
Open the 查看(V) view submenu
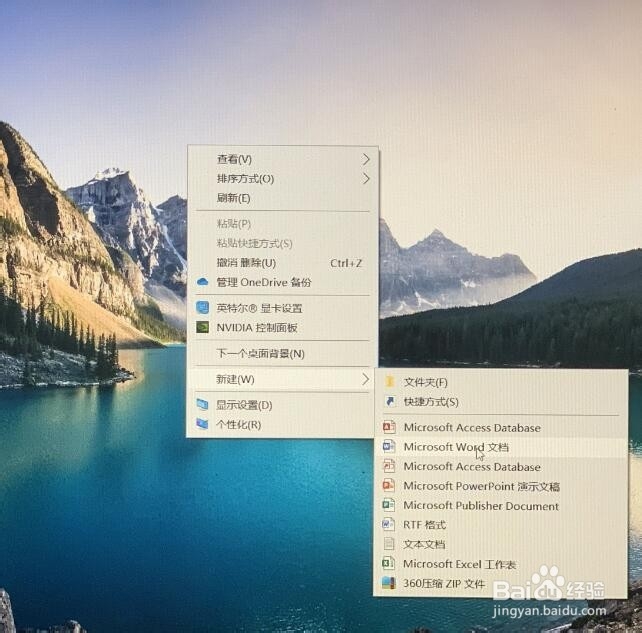click(x=283, y=159)
